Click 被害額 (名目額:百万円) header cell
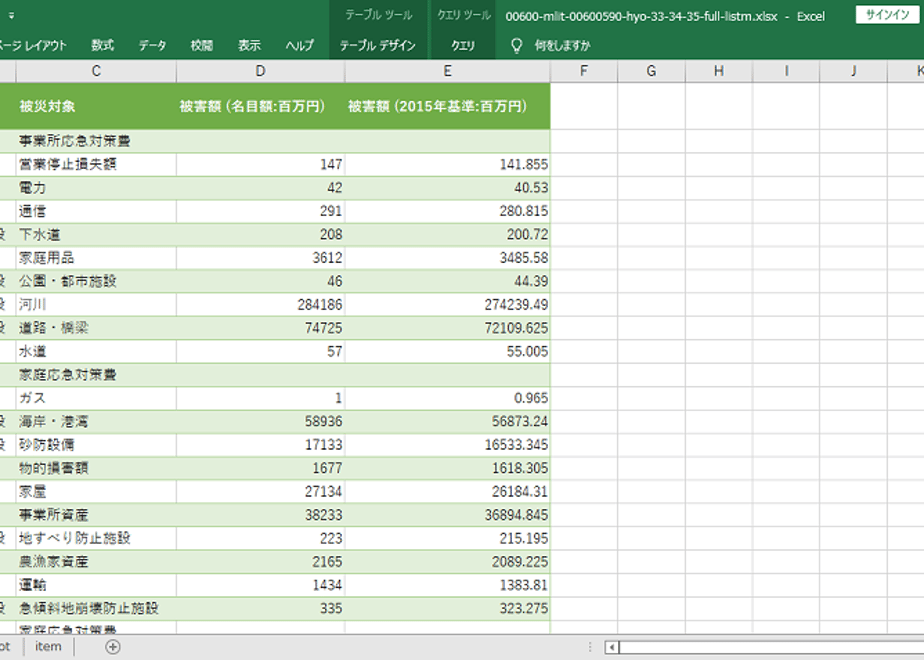 (x=260, y=106)
